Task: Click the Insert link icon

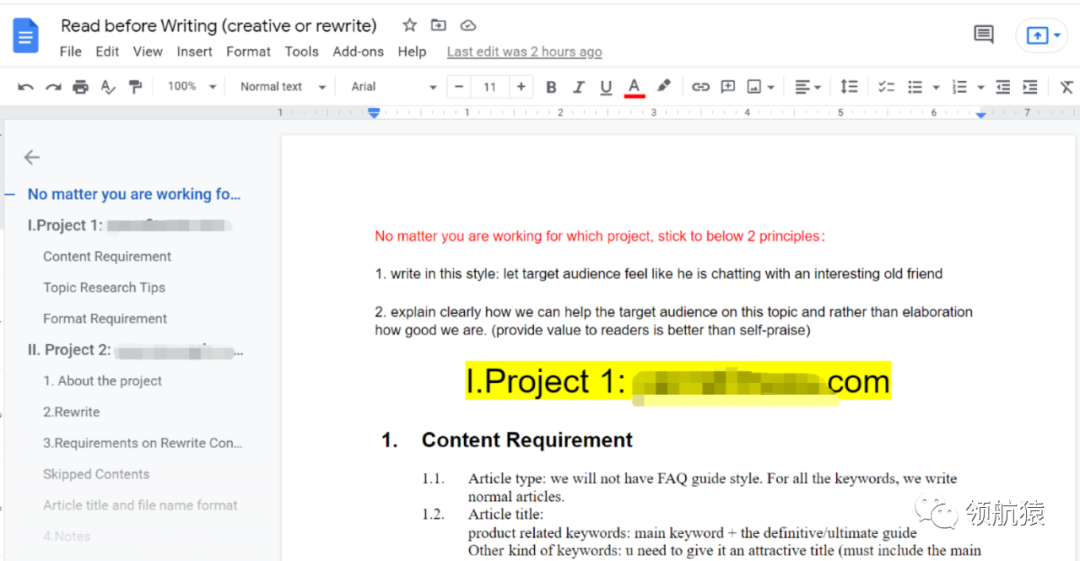Action: (700, 87)
